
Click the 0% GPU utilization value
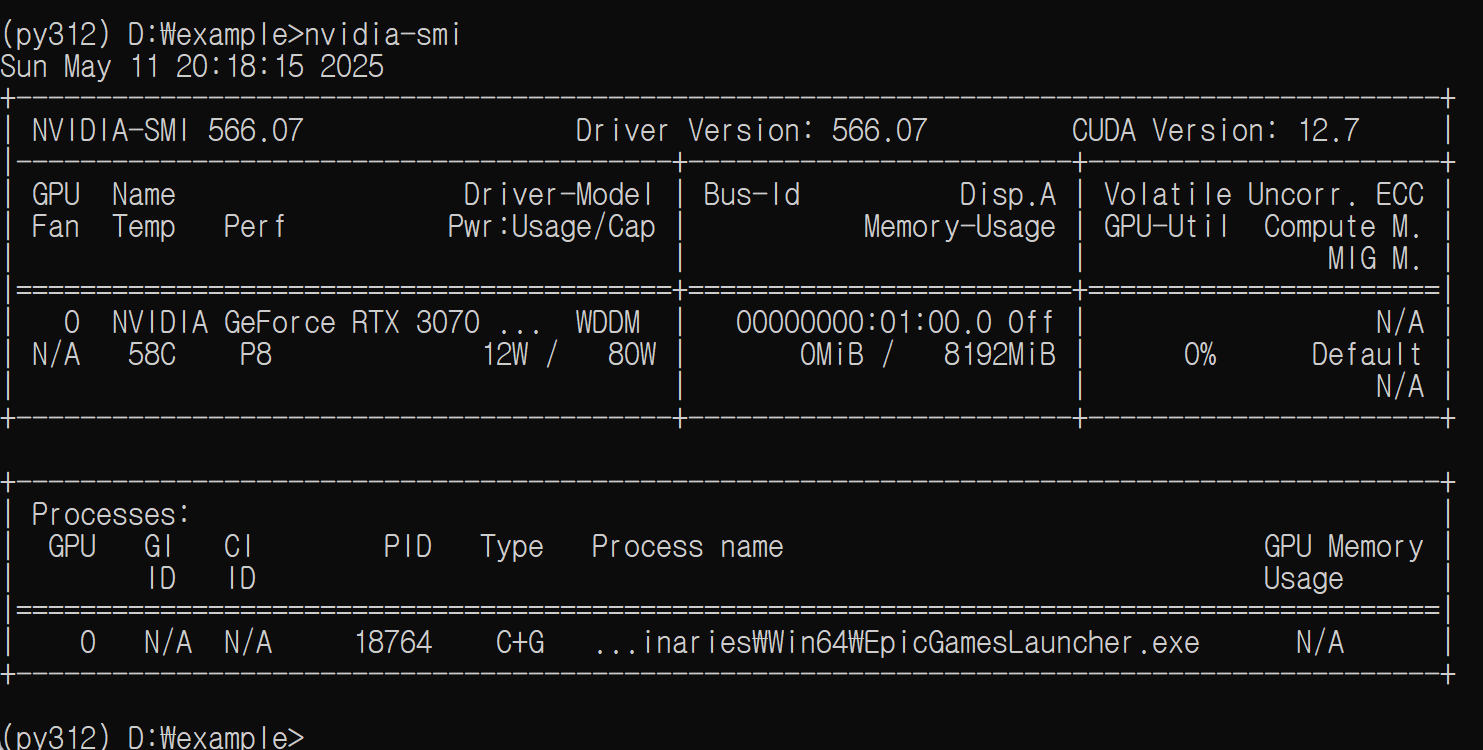(x=1199, y=355)
